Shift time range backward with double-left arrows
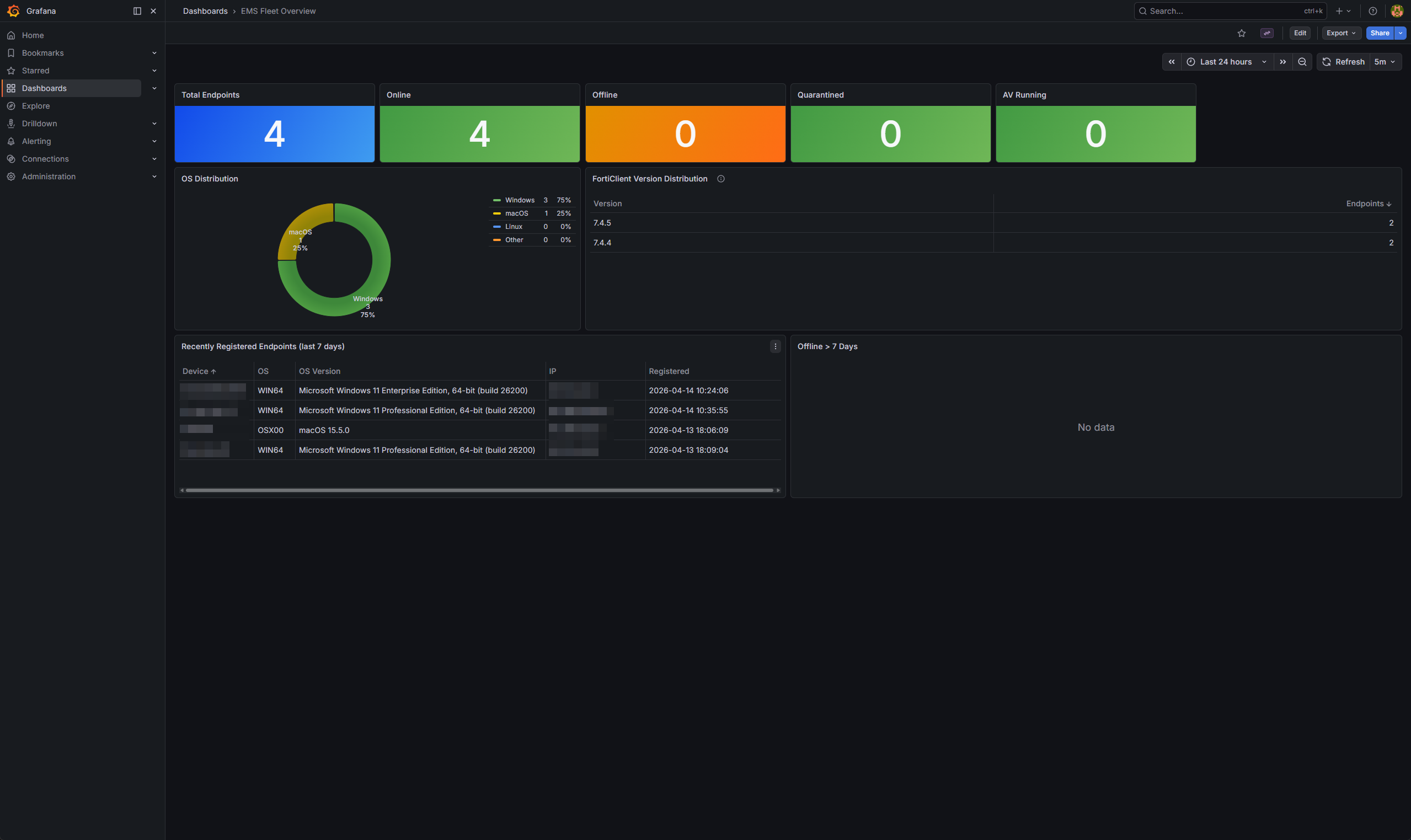 tap(1172, 62)
